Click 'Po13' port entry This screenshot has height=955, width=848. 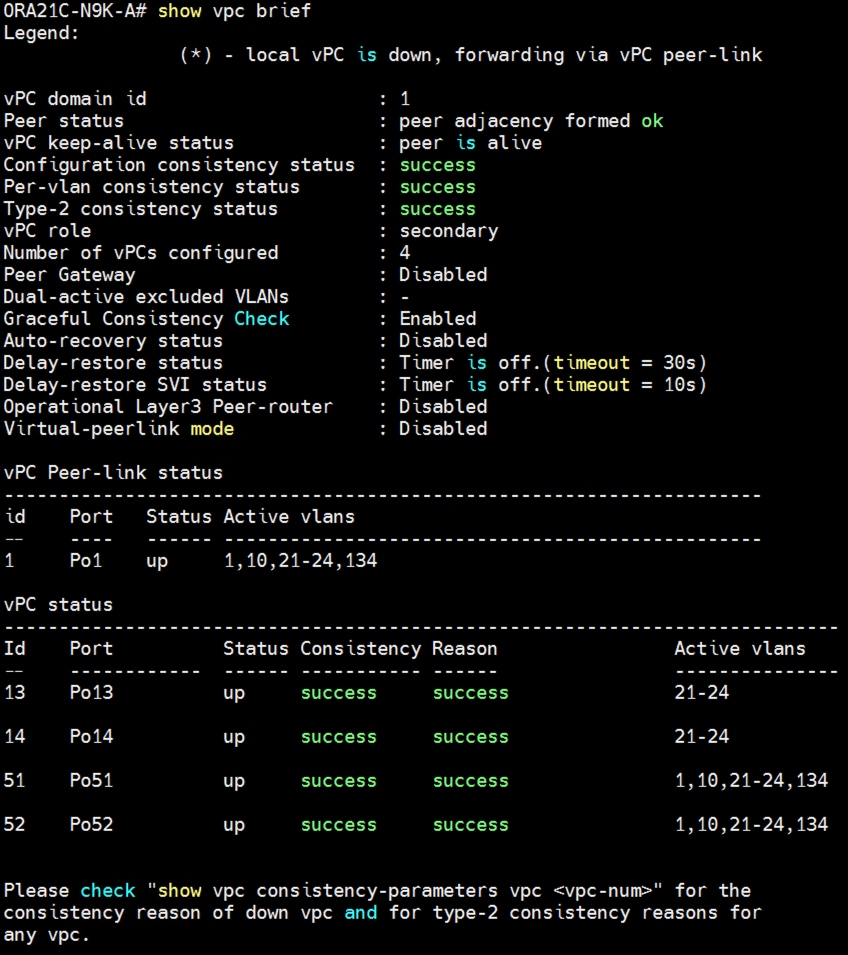91,693
